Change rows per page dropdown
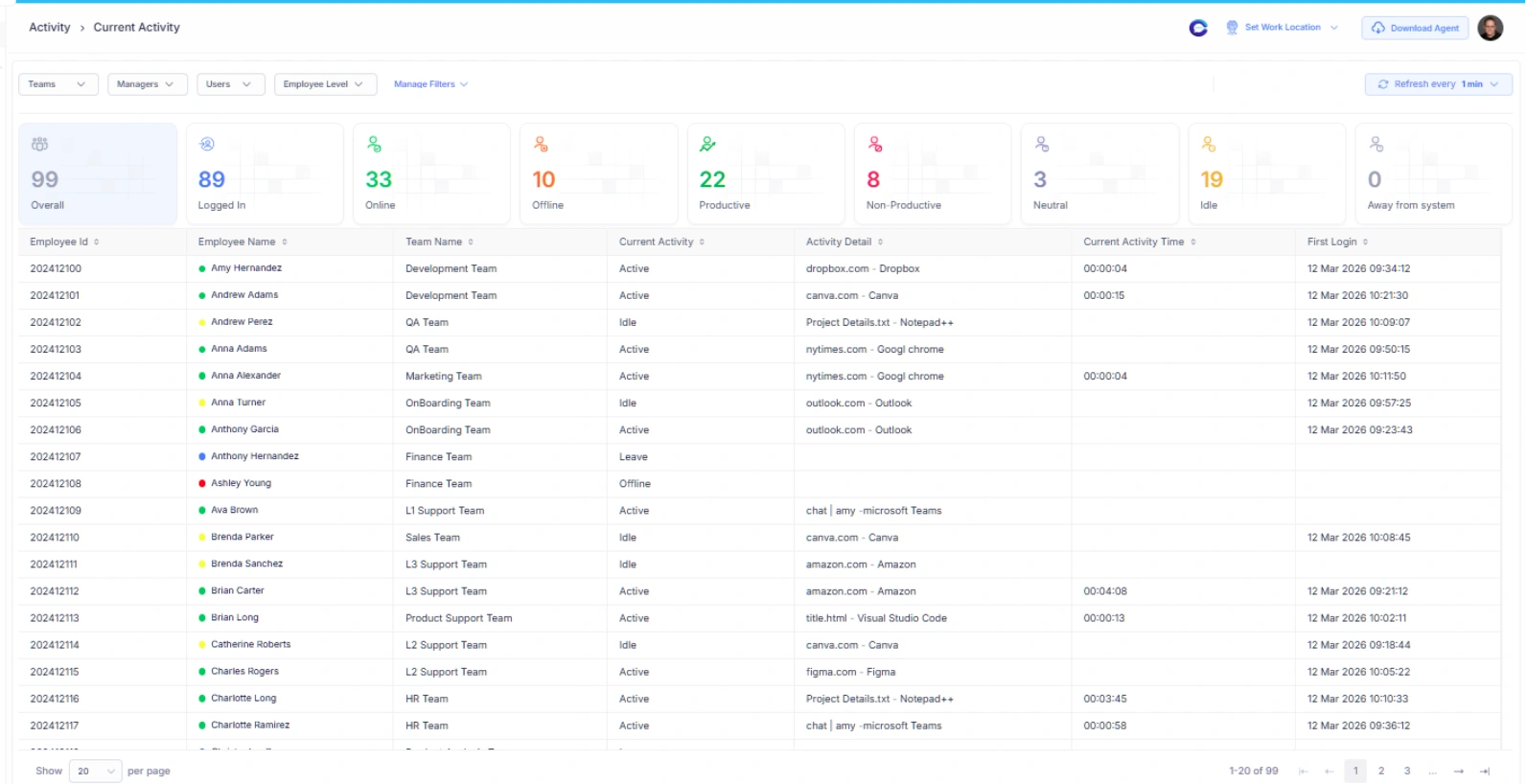Screen dimensions: 1526x784 click(95, 771)
